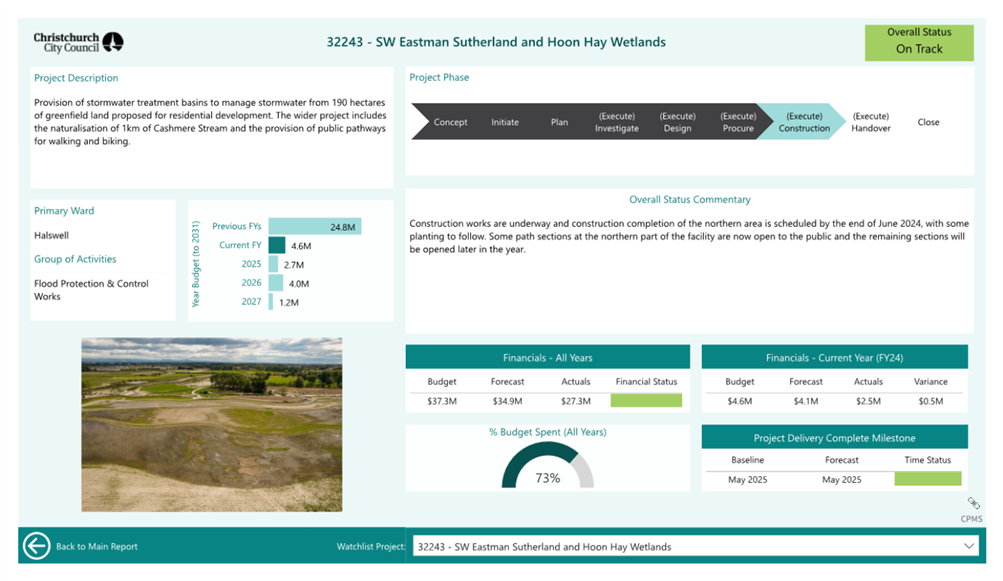Click the Financials - All Years header
1003x581 pixels.
548,357
